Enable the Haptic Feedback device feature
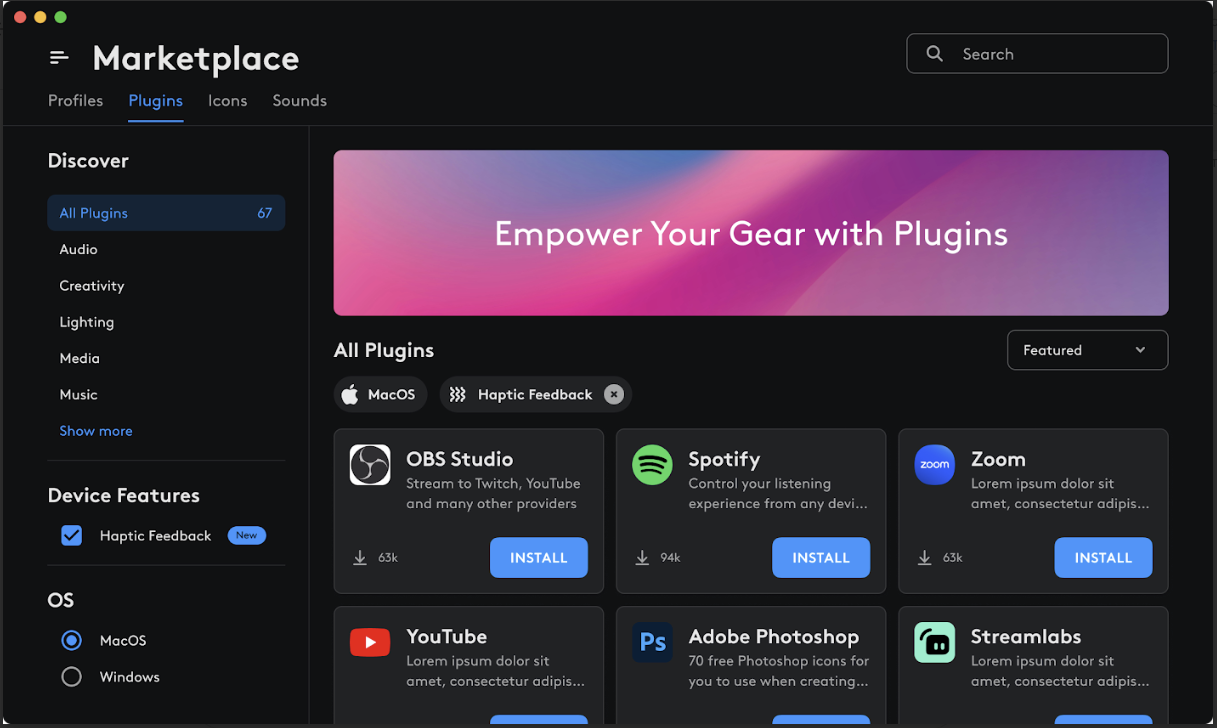The height and width of the screenshot is (728, 1217). pos(71,535)
